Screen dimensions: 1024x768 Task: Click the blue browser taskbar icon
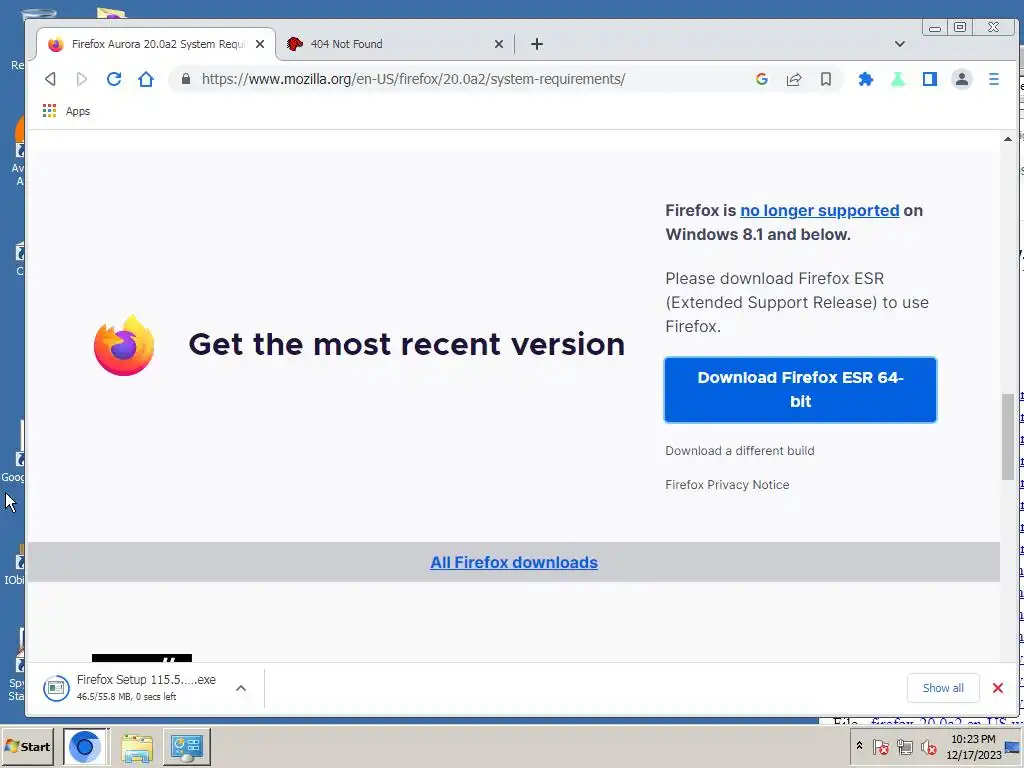(x=86, y=746)
